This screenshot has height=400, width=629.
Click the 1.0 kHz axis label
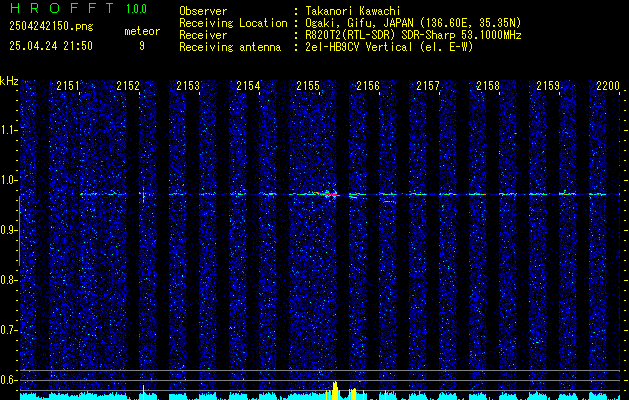[8, 180]
